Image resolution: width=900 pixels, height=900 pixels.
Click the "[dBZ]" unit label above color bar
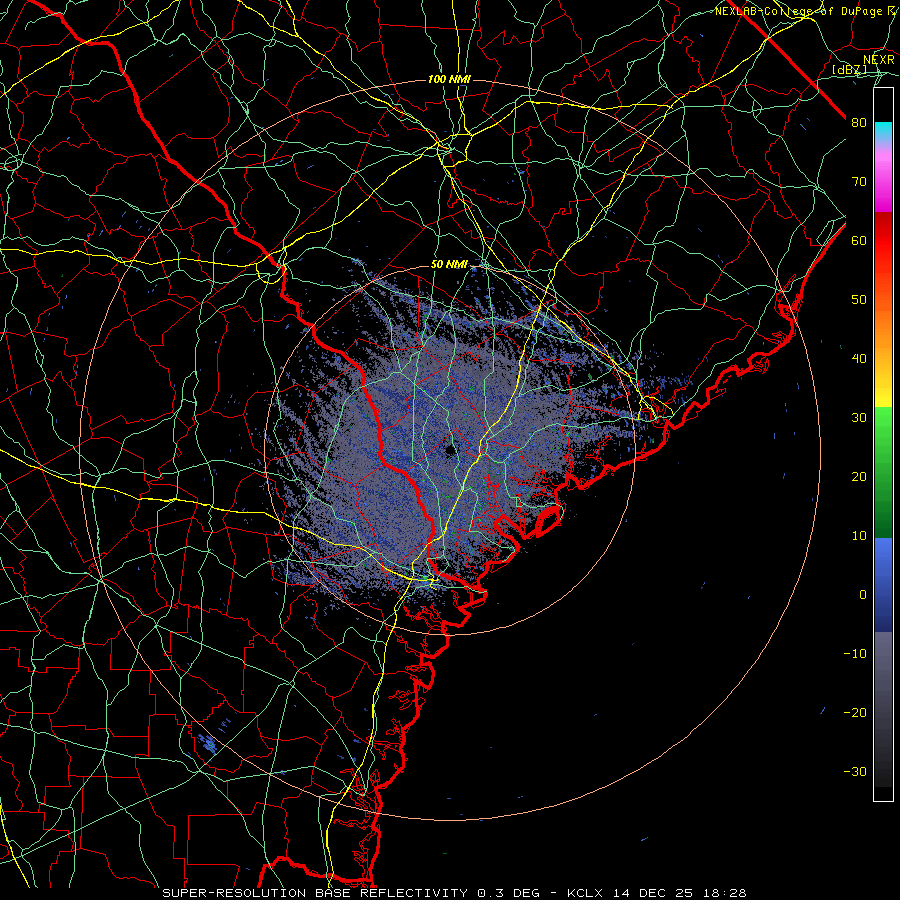click(850, 70)
